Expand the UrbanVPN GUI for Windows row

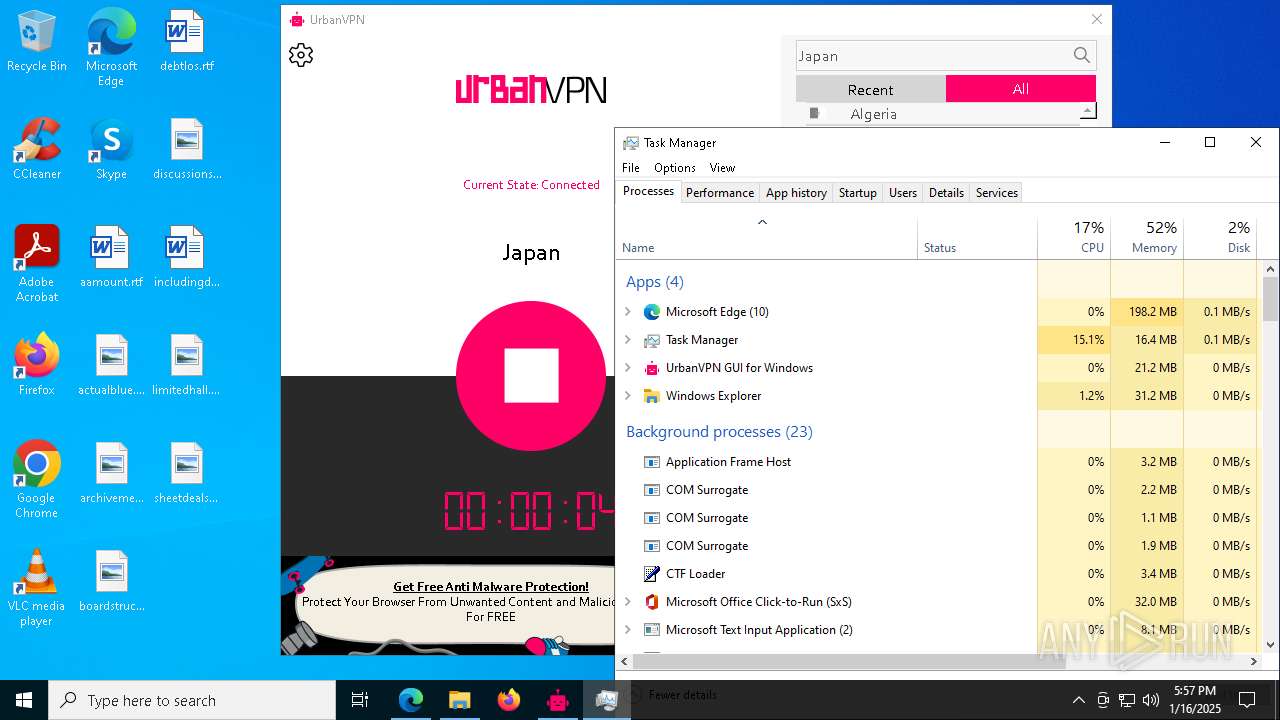[628, 368]
